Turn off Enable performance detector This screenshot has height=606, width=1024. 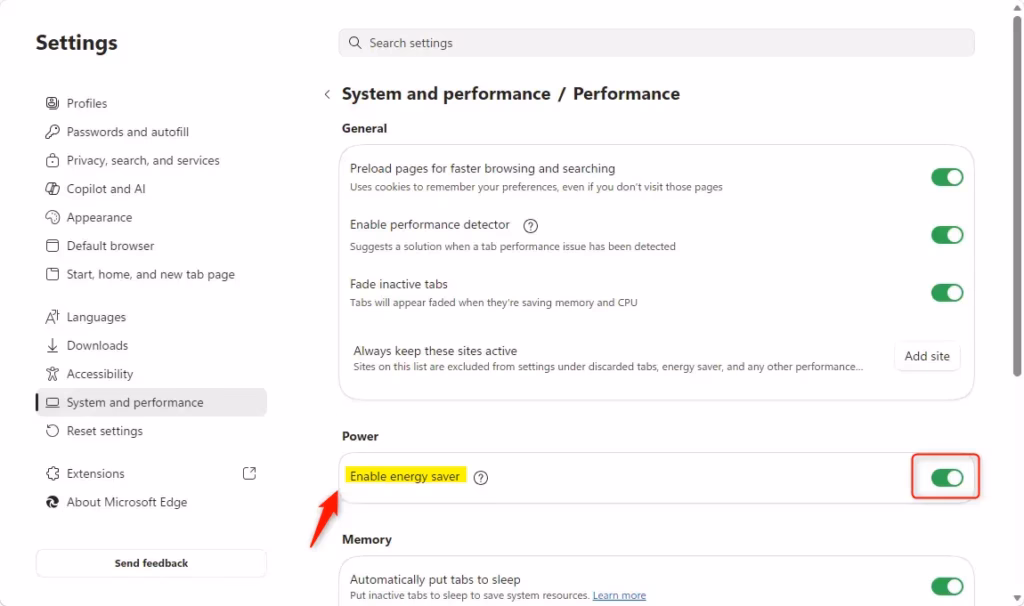pyautogui.click(x=946, y=234)
